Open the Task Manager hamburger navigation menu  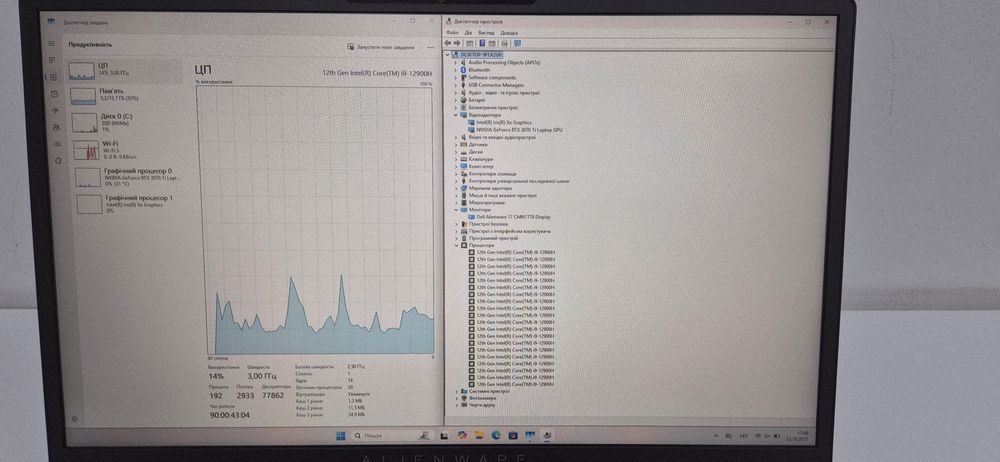(x=52, y=43)
